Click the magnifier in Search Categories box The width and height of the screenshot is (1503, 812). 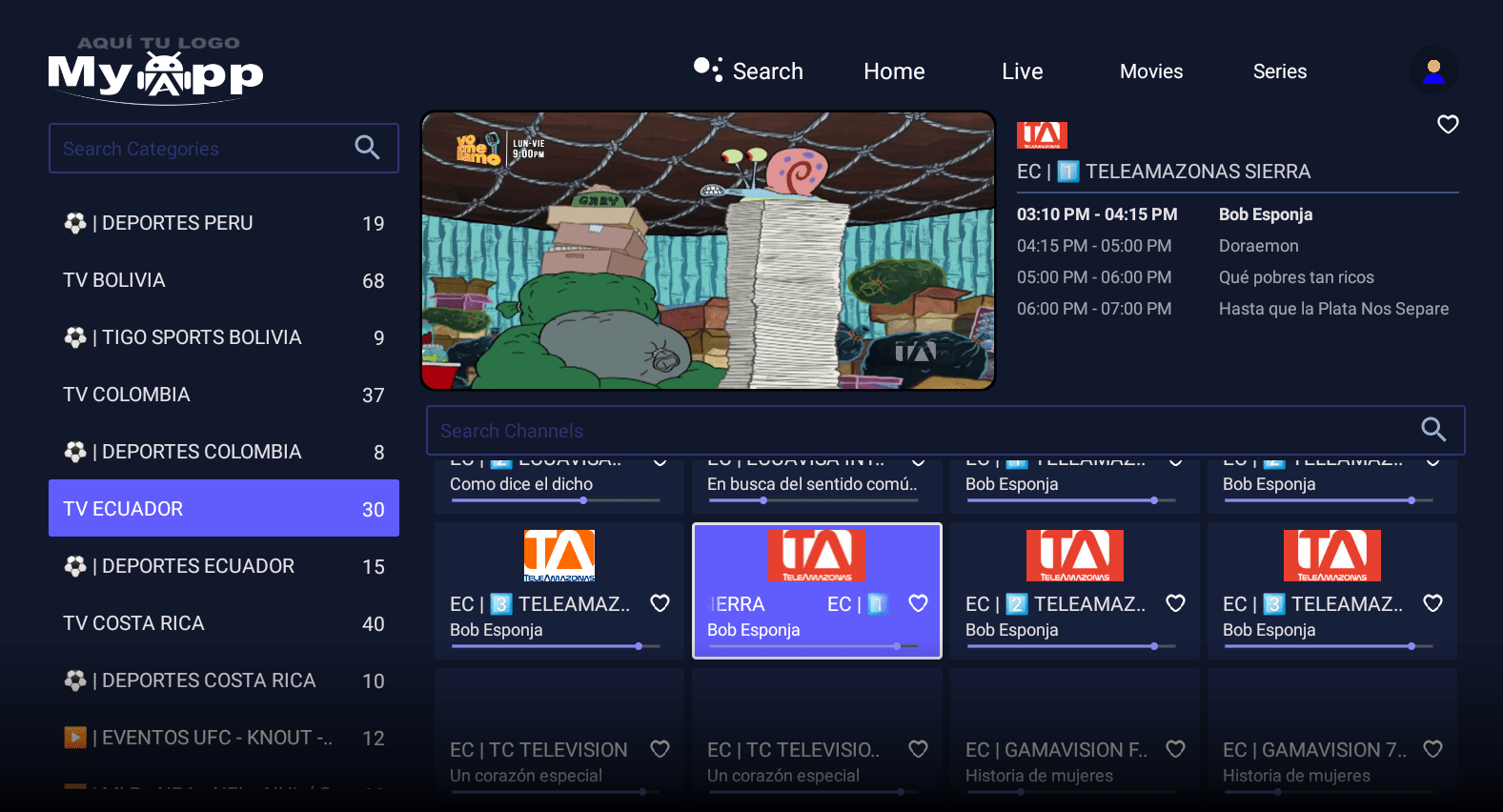coord(367,147)
